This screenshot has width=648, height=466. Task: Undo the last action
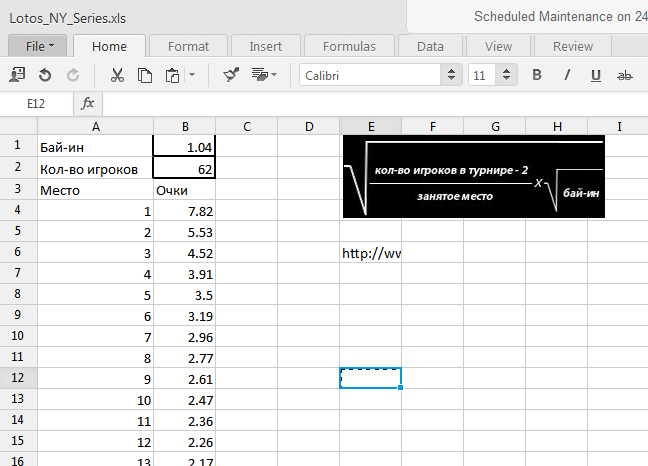pyautogui.click(x=45, y=75)
